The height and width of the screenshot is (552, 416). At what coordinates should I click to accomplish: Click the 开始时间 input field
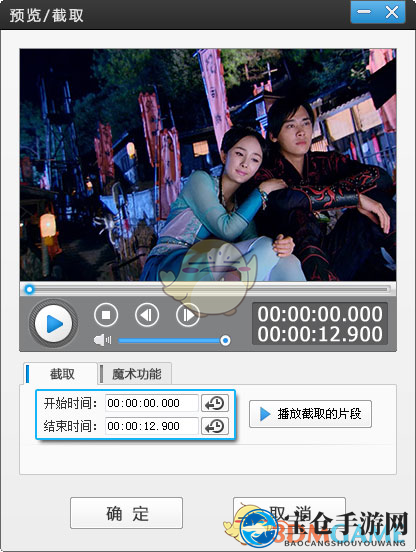(x=152, y=403)
